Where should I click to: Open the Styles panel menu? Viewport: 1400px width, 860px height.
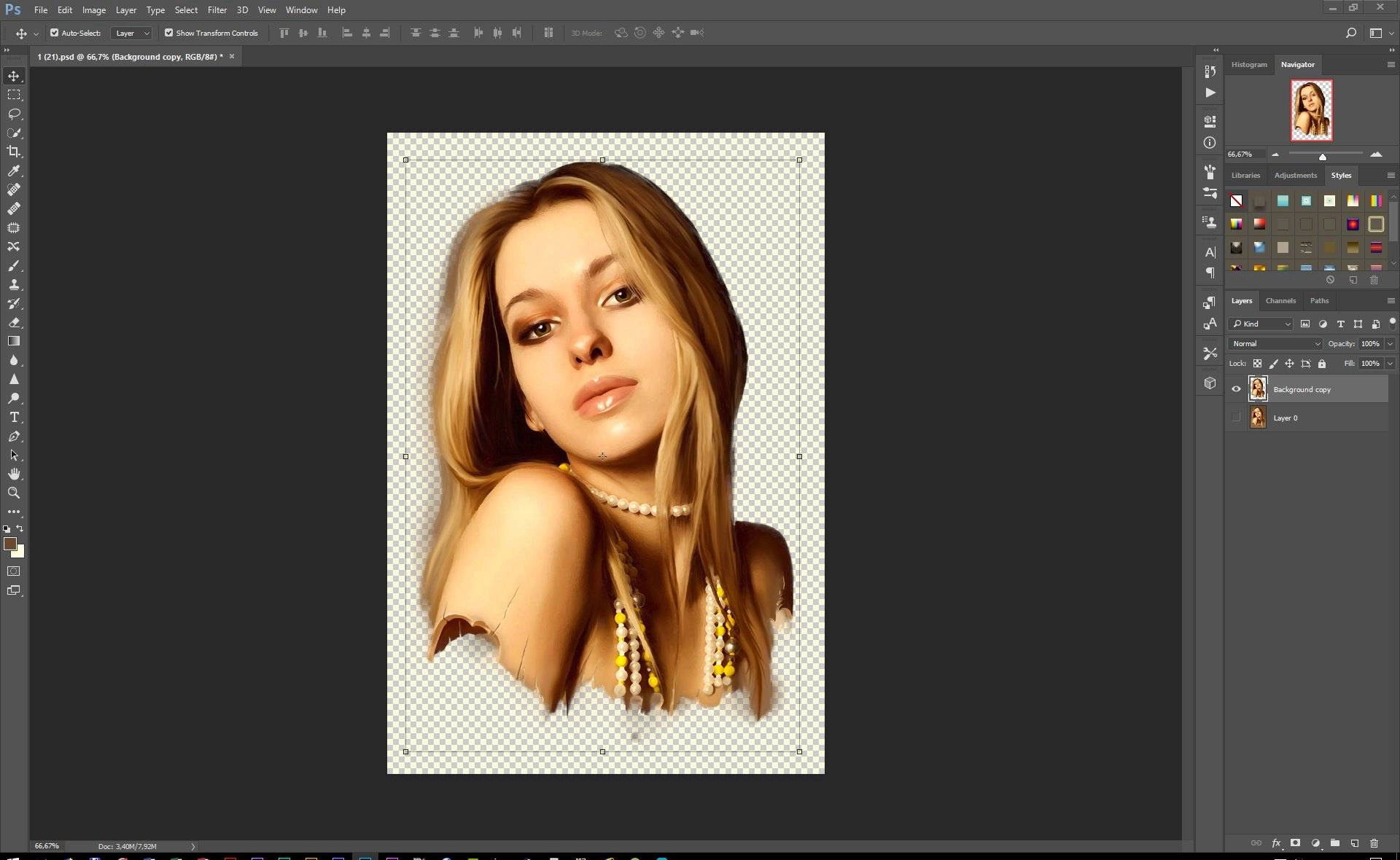coord(1391,176)
